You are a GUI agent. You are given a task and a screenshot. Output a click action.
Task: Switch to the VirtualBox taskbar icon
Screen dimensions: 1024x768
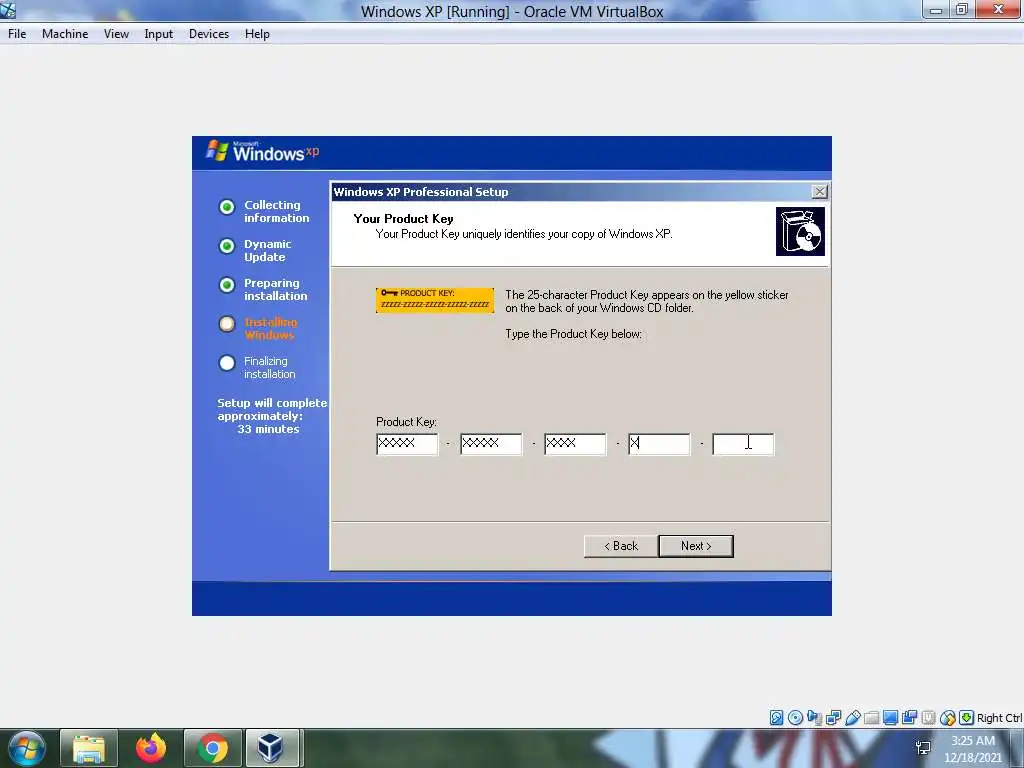[x=272, y=748]
